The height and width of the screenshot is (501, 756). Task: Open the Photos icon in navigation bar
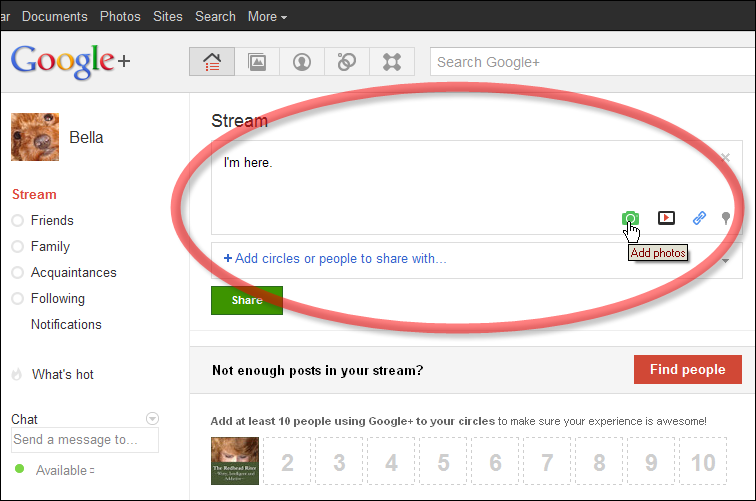[257, 62]
